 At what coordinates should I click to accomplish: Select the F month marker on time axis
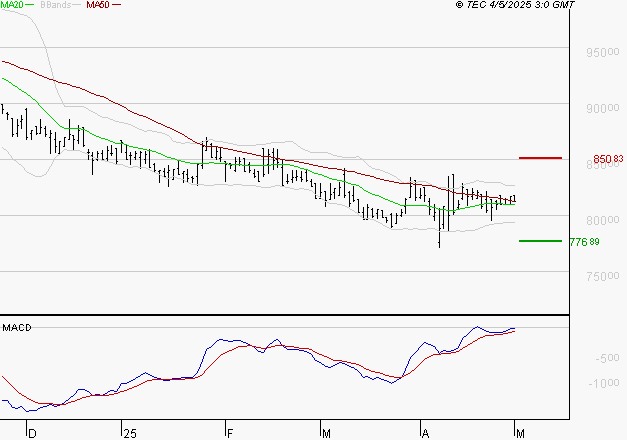(x=228, y=434)
